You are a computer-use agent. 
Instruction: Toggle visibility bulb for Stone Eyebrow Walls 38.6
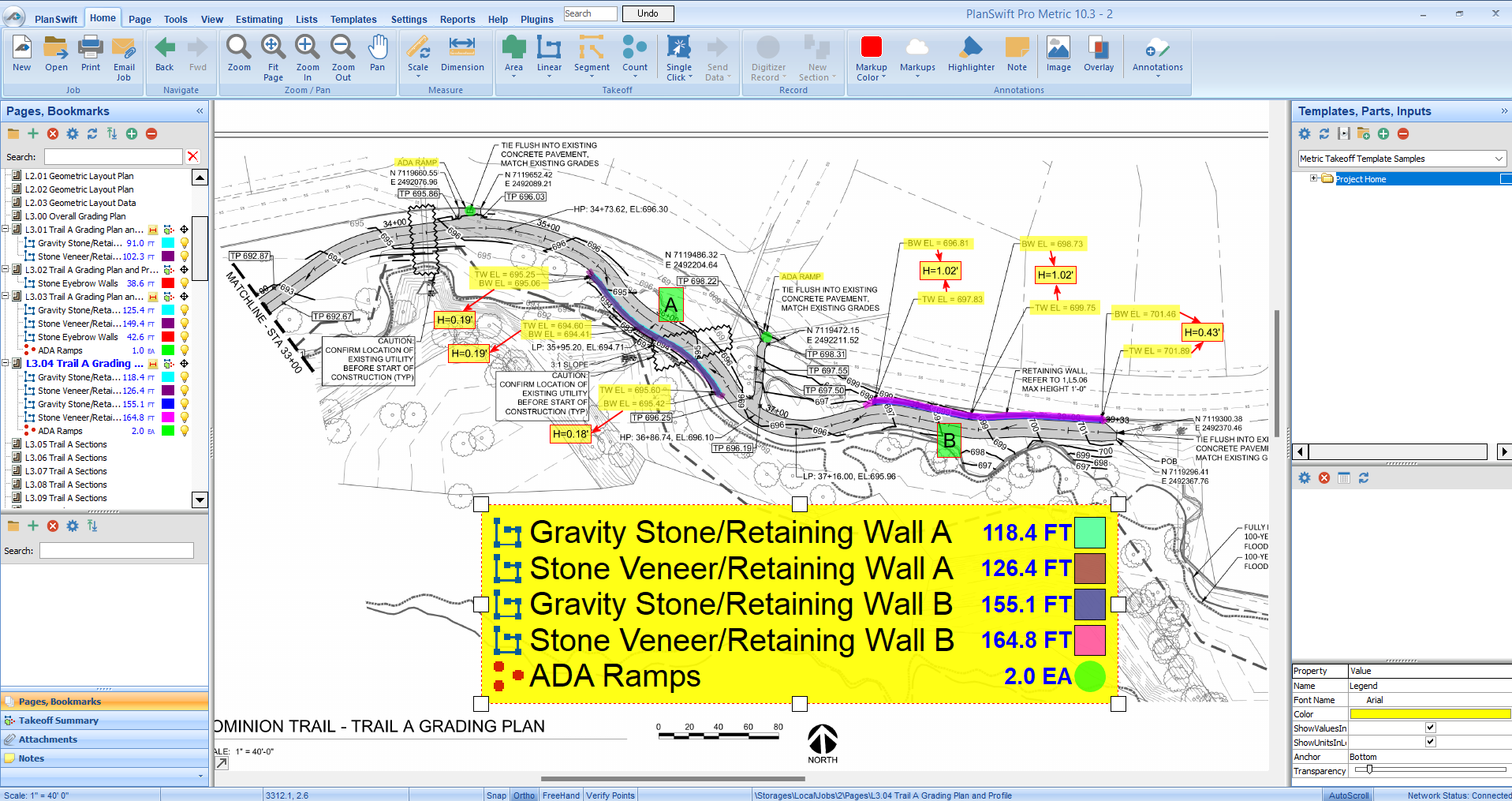185,283
